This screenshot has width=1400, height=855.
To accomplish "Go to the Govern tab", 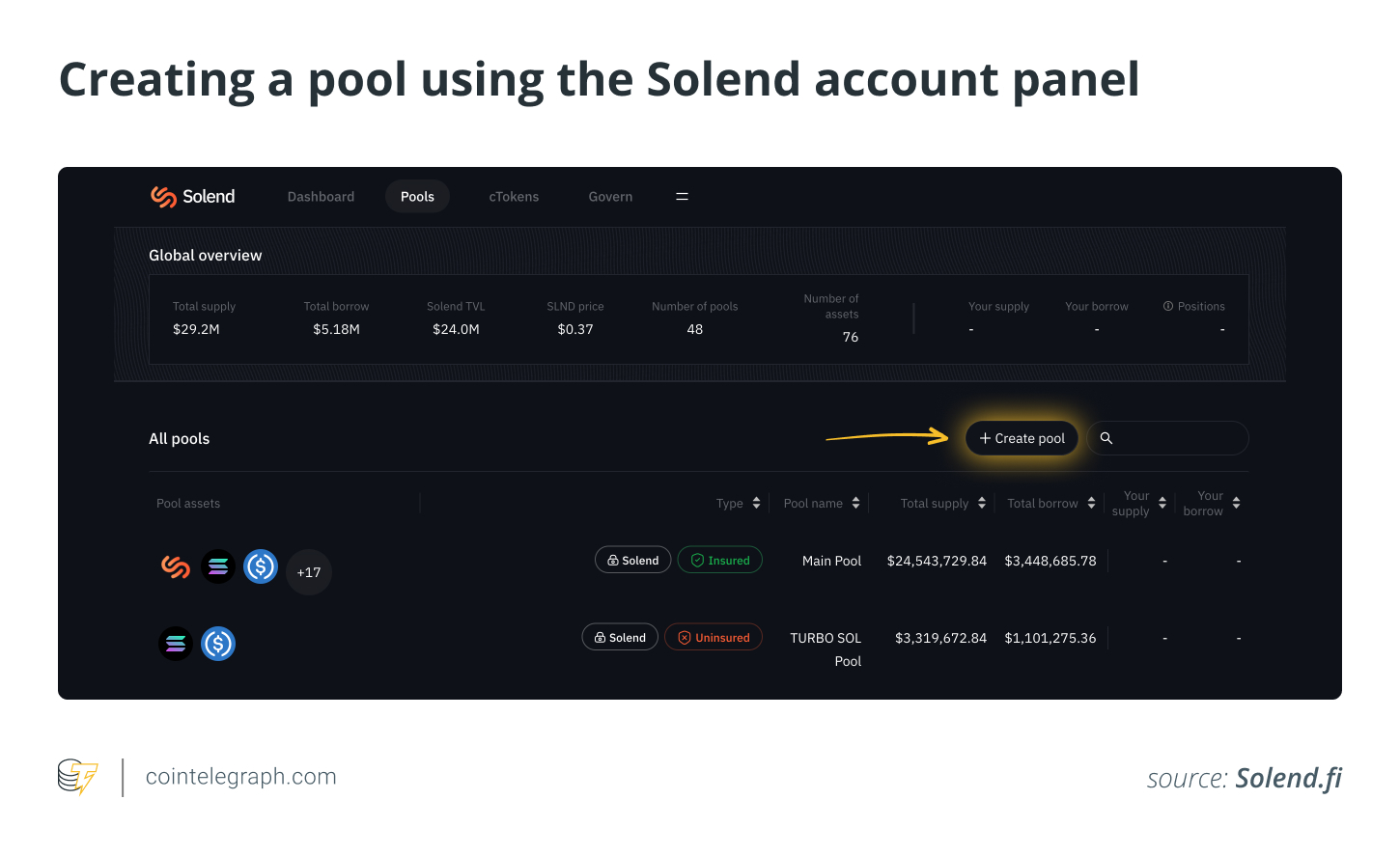I will coord(611,197).
